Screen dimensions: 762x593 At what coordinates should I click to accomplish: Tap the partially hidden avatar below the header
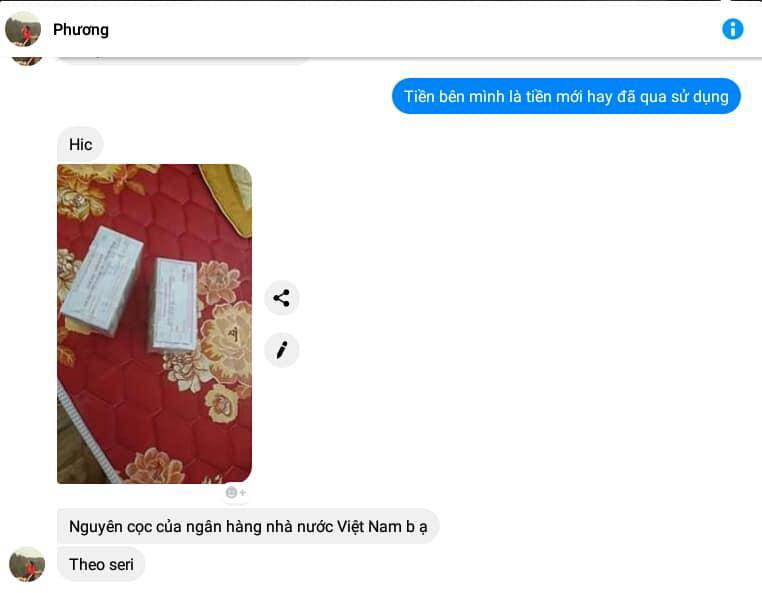tap(27, 61)
